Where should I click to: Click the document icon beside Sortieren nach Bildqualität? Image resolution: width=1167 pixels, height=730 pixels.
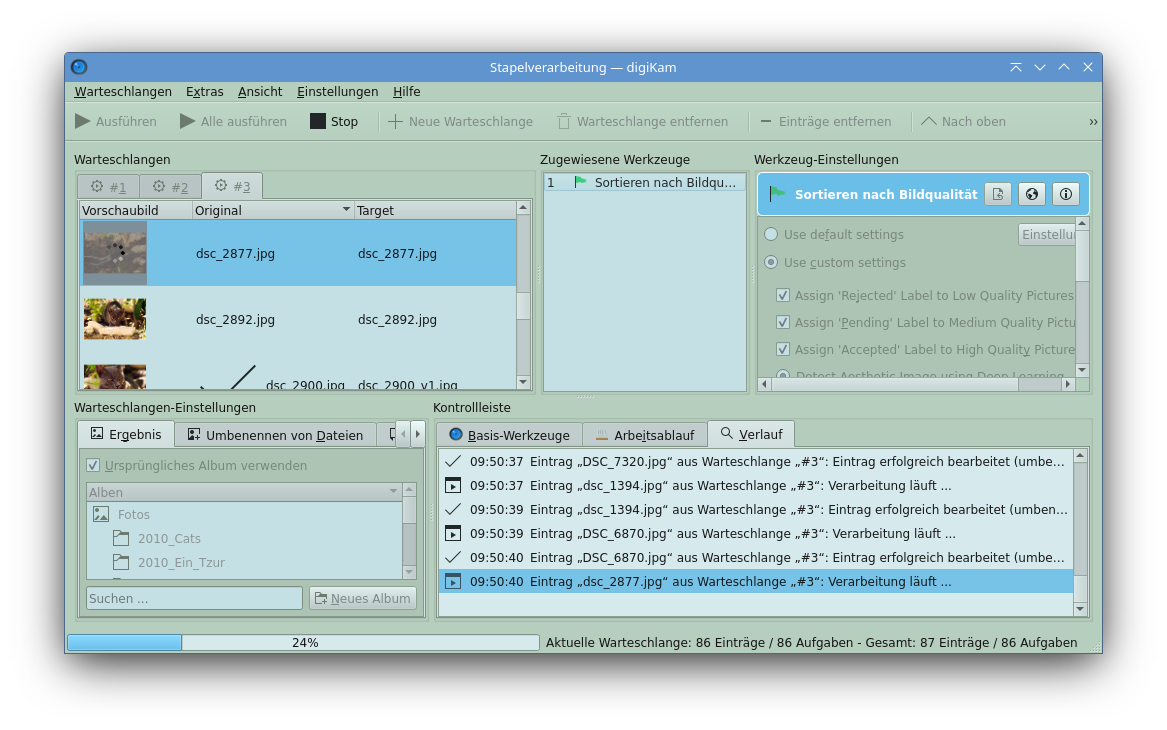pyautogui.click(x=997, y=194)
